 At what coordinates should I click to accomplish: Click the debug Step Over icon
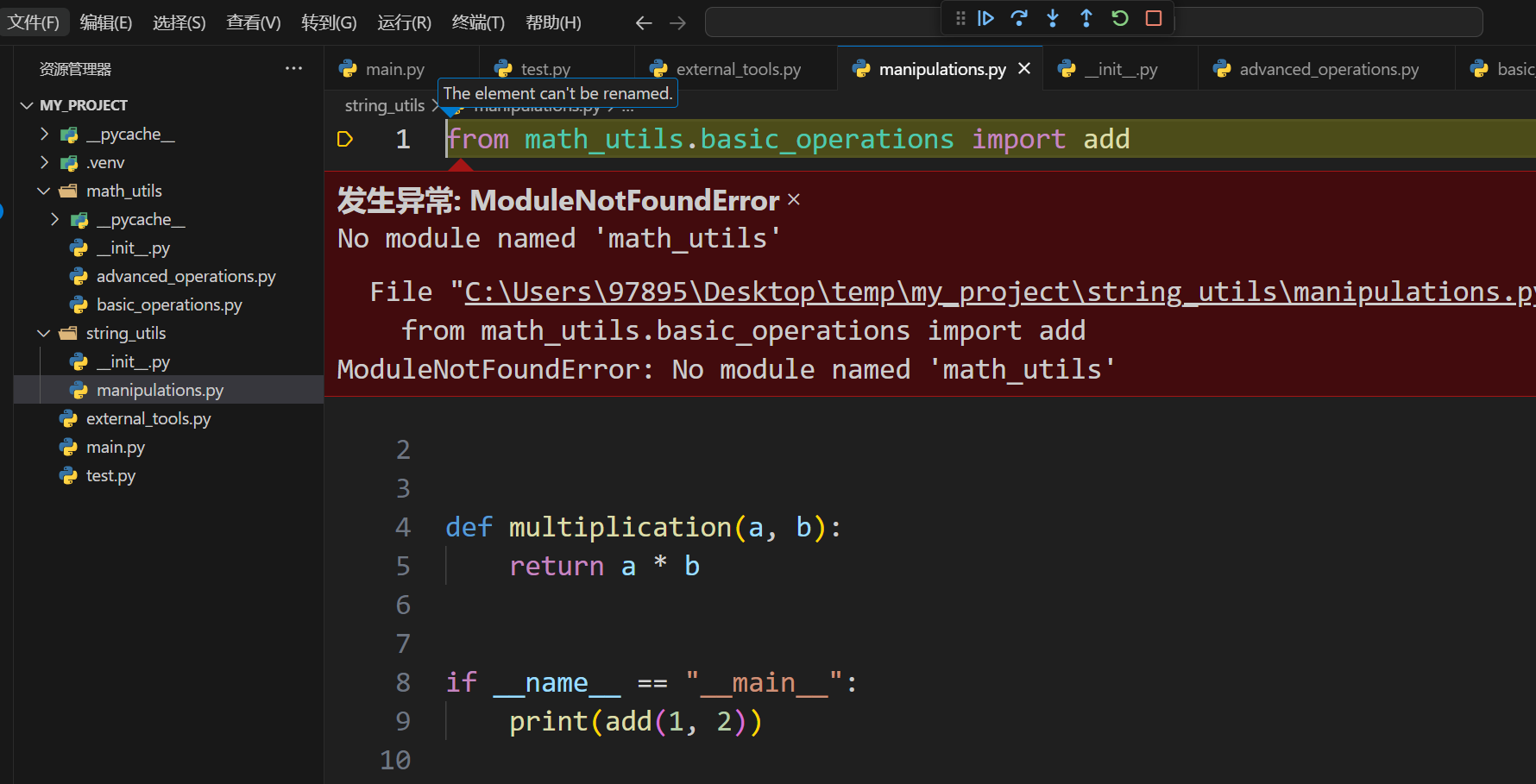click(x=1019, y=18)
